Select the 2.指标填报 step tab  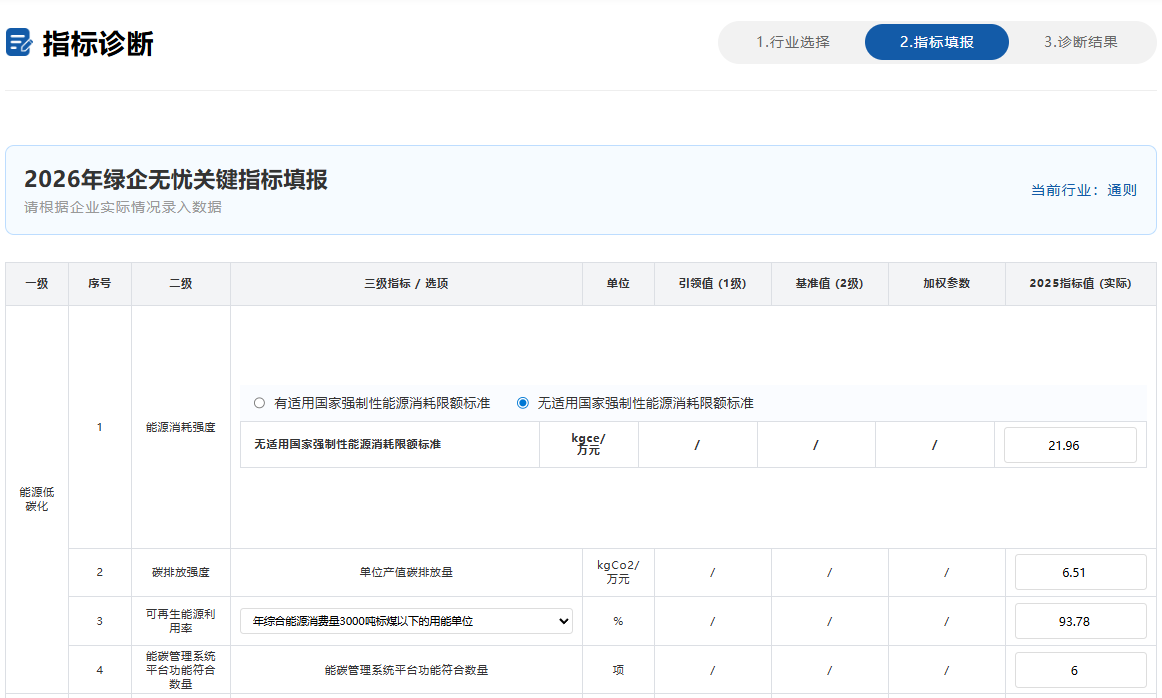[x=936, y=42]
